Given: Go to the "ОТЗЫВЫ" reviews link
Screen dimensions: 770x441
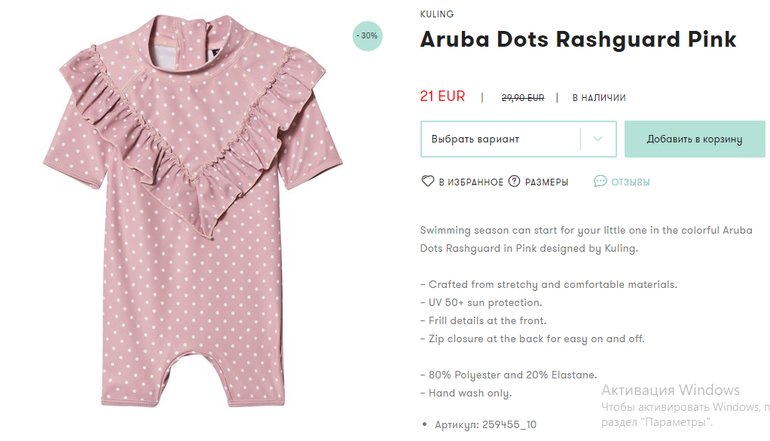Looking at the screenshot, I should (631, 182).
